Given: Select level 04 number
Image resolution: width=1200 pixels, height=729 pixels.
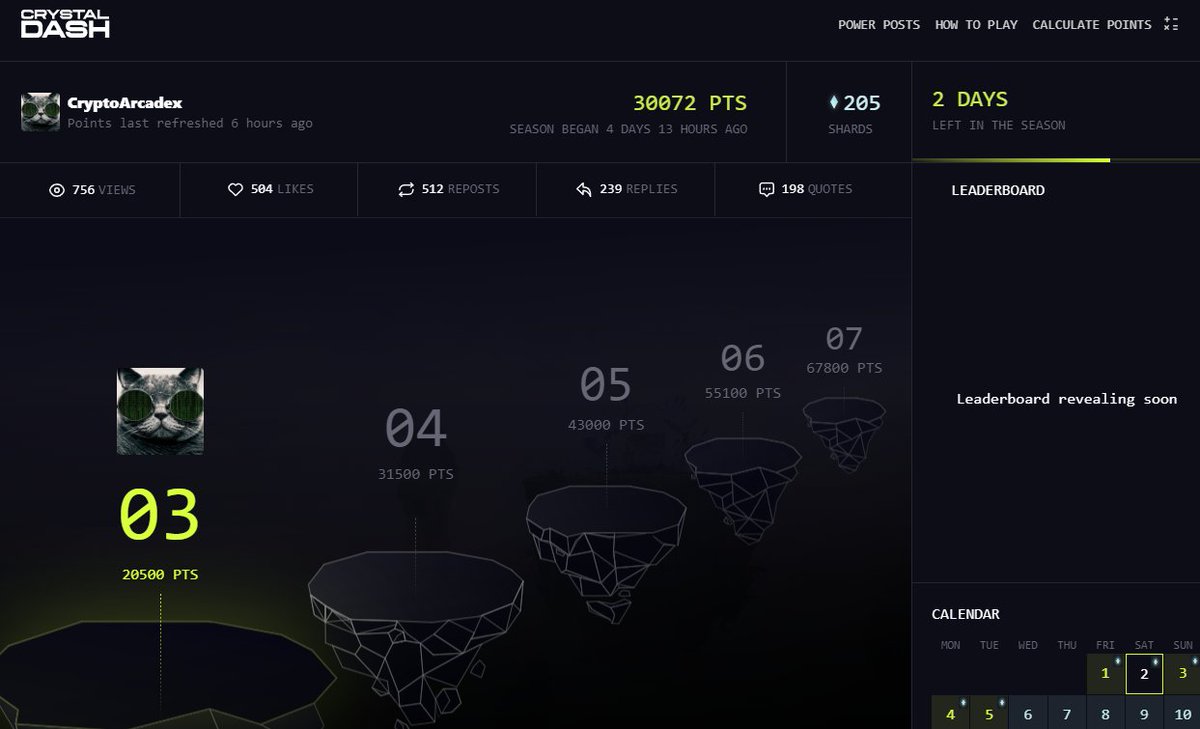Looking at the screenshot, I should point(416,428).
